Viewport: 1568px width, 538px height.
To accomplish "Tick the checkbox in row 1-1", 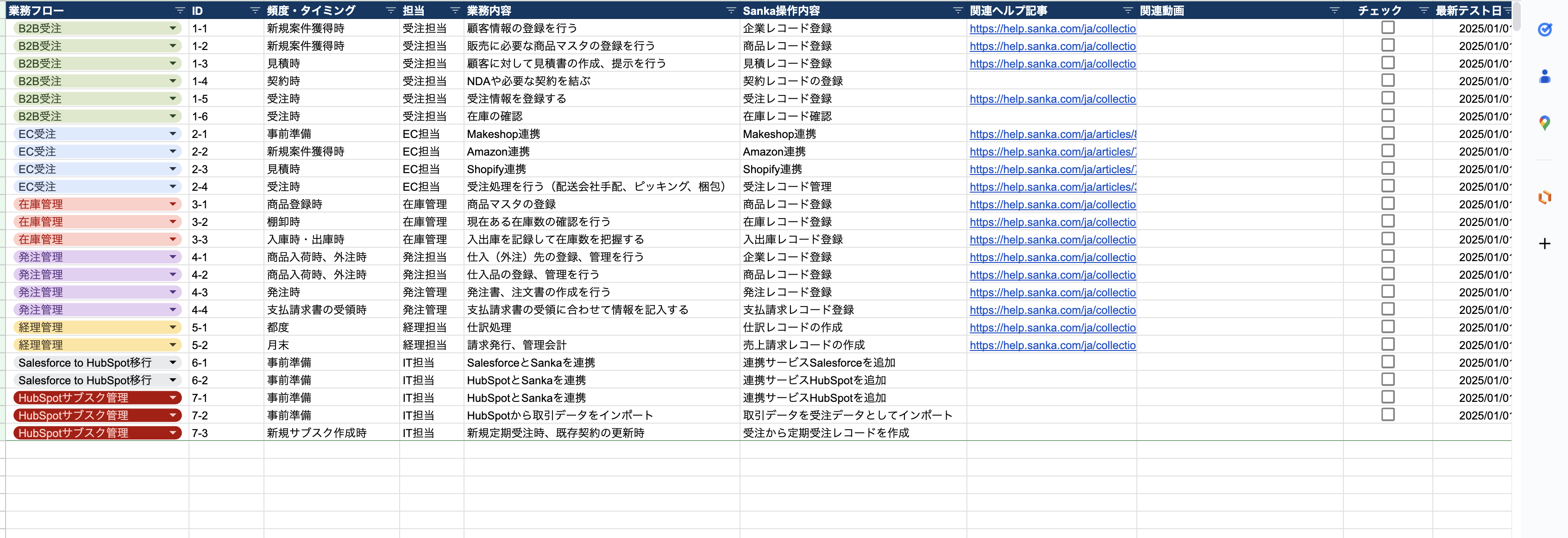I will [x=1387, y=27].
